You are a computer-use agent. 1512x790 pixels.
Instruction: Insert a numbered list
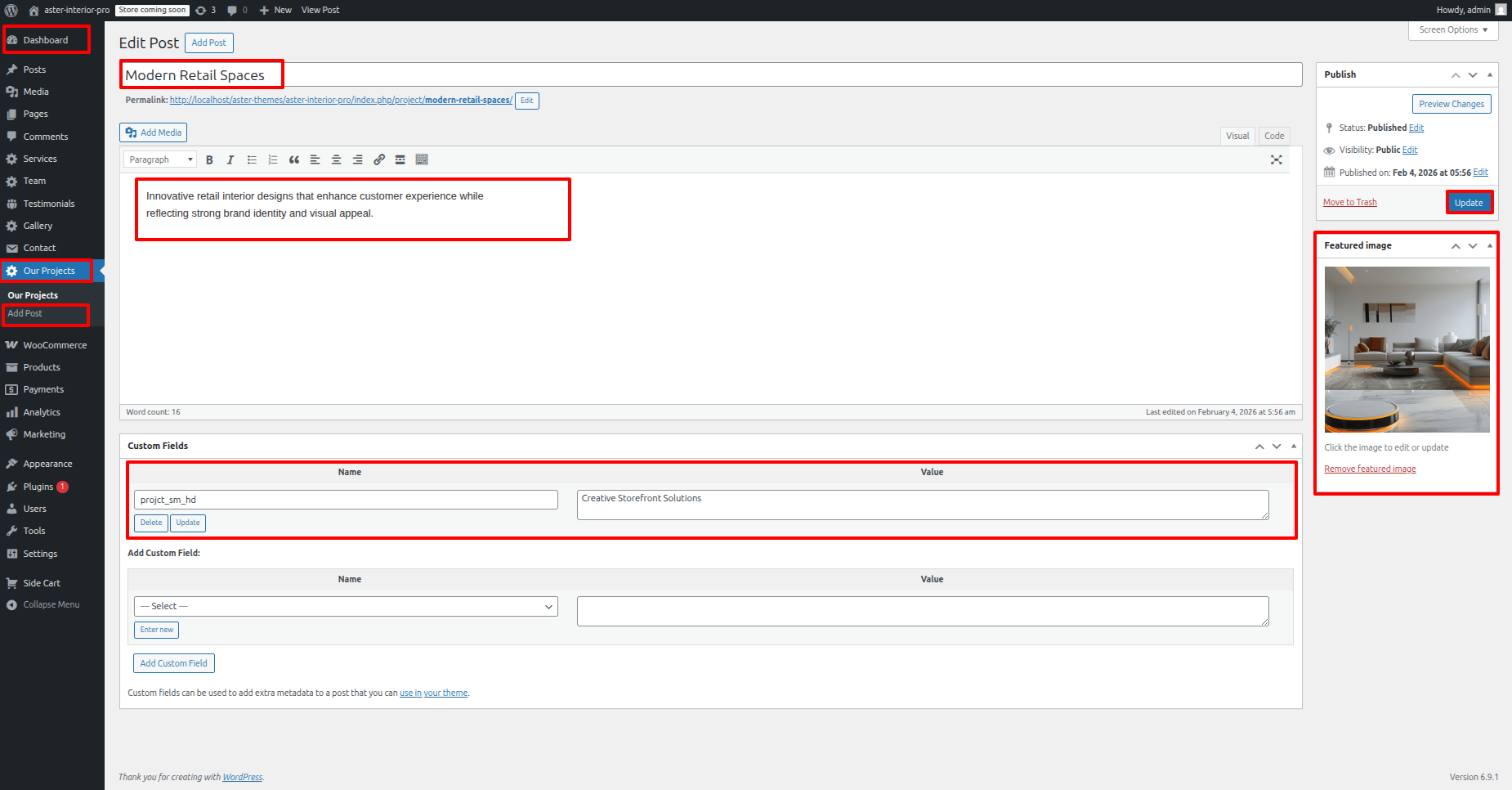pos(273,160)
